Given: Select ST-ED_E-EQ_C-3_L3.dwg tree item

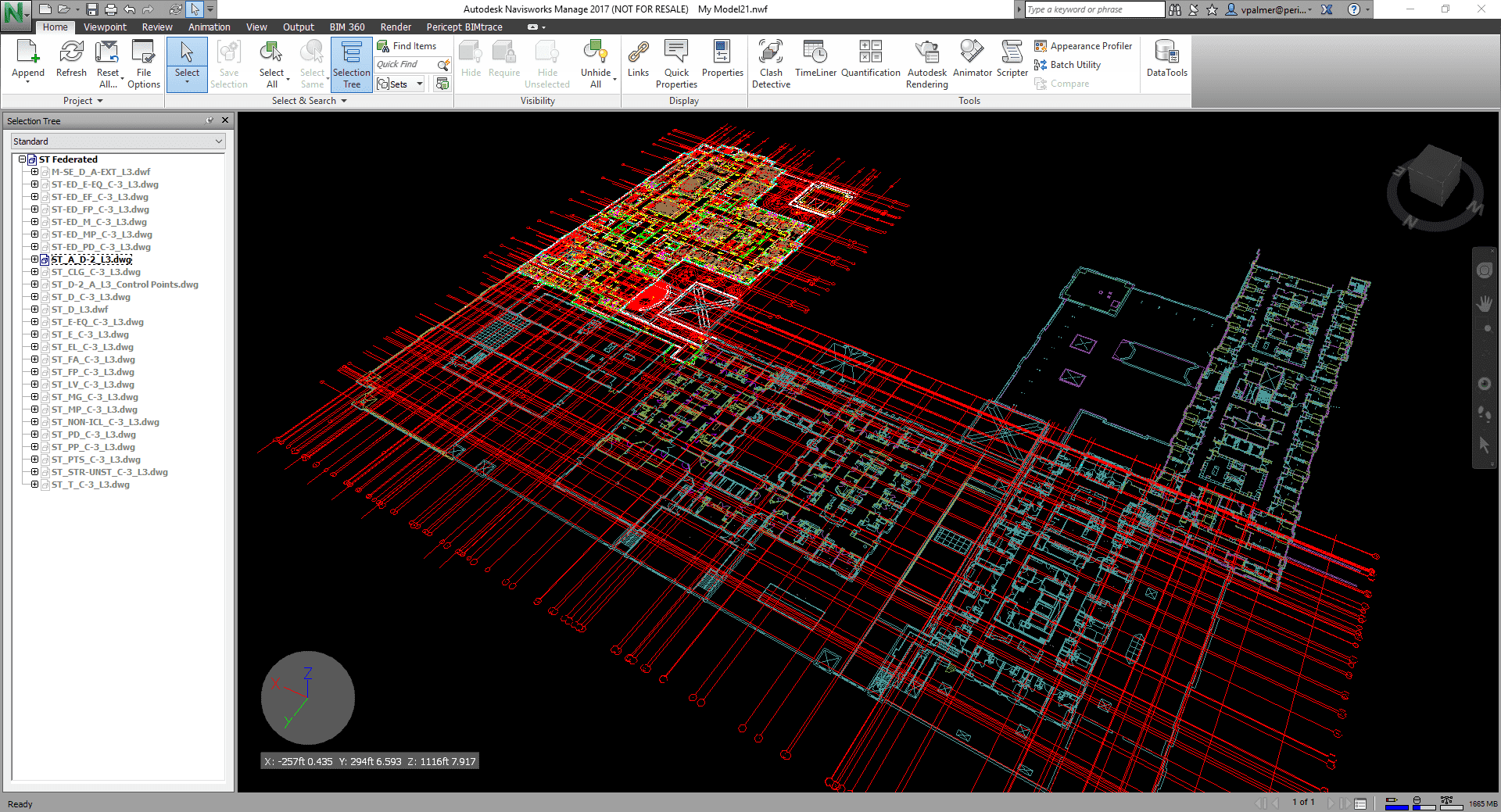Looking at the screenshot, I should [x=105, y=184].
